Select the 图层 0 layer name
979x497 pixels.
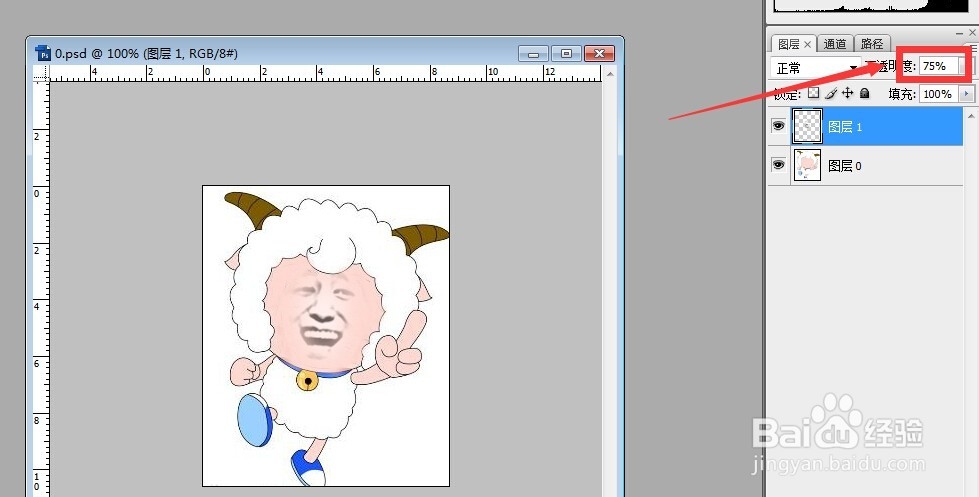coord(845,165)
